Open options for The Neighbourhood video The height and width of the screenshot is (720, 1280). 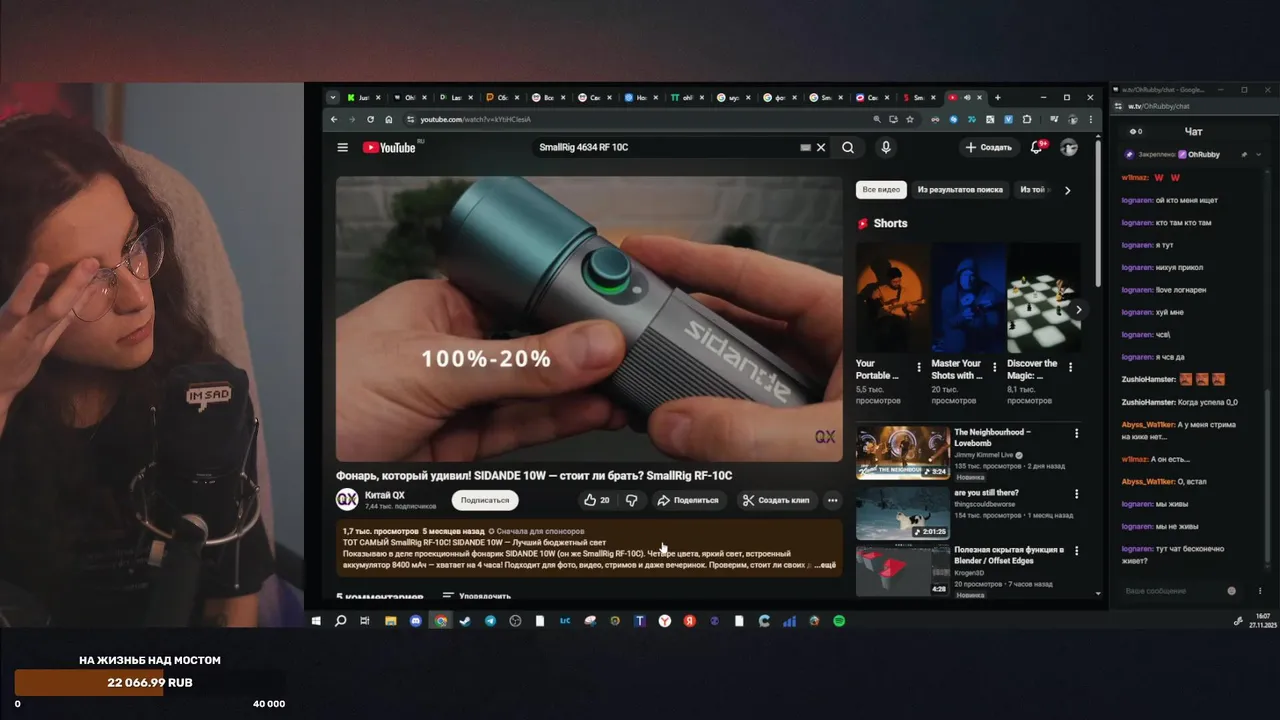coord(1077,433)
